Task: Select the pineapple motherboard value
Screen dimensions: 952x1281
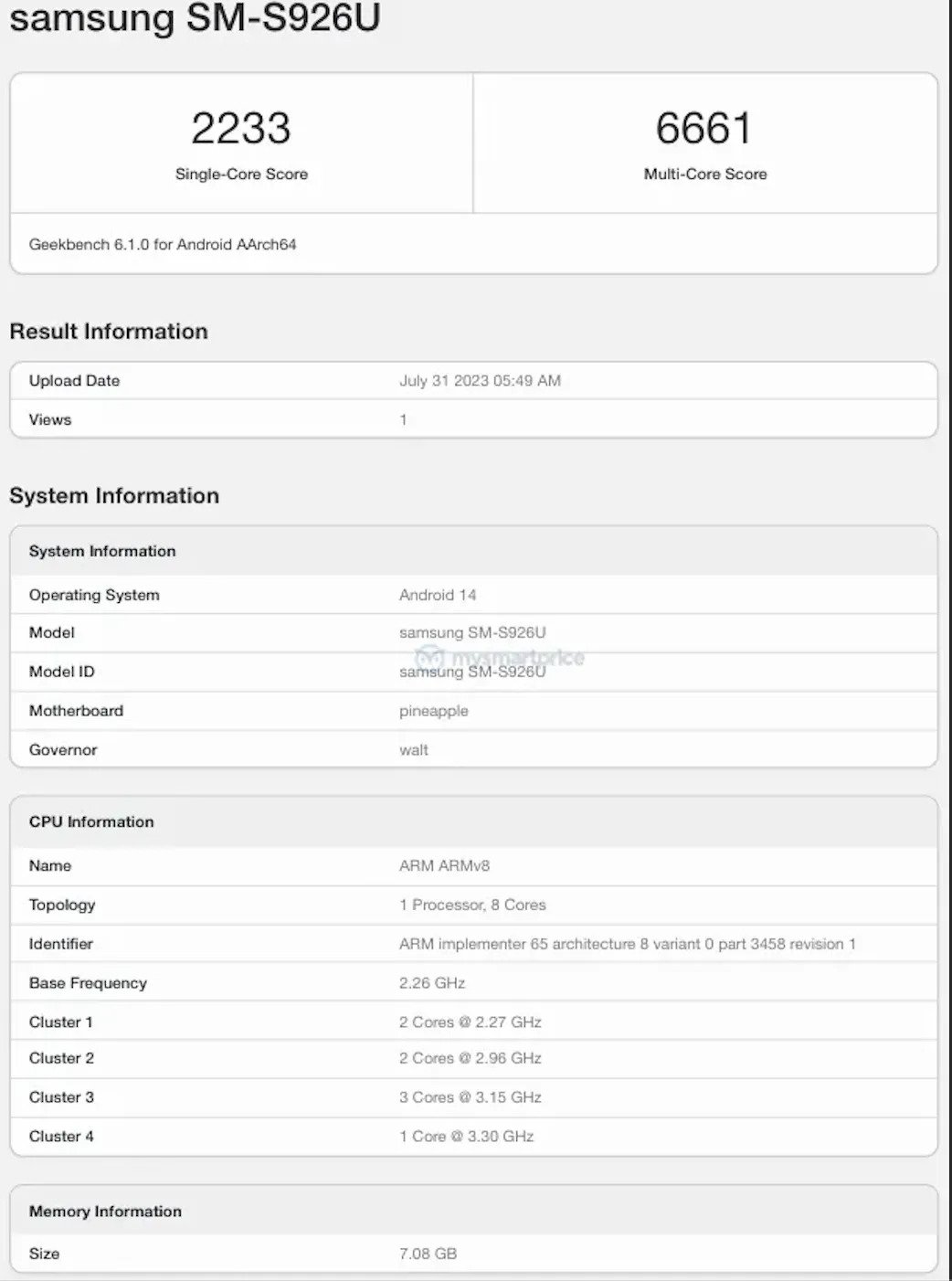Action: click(x=434, y=711)
